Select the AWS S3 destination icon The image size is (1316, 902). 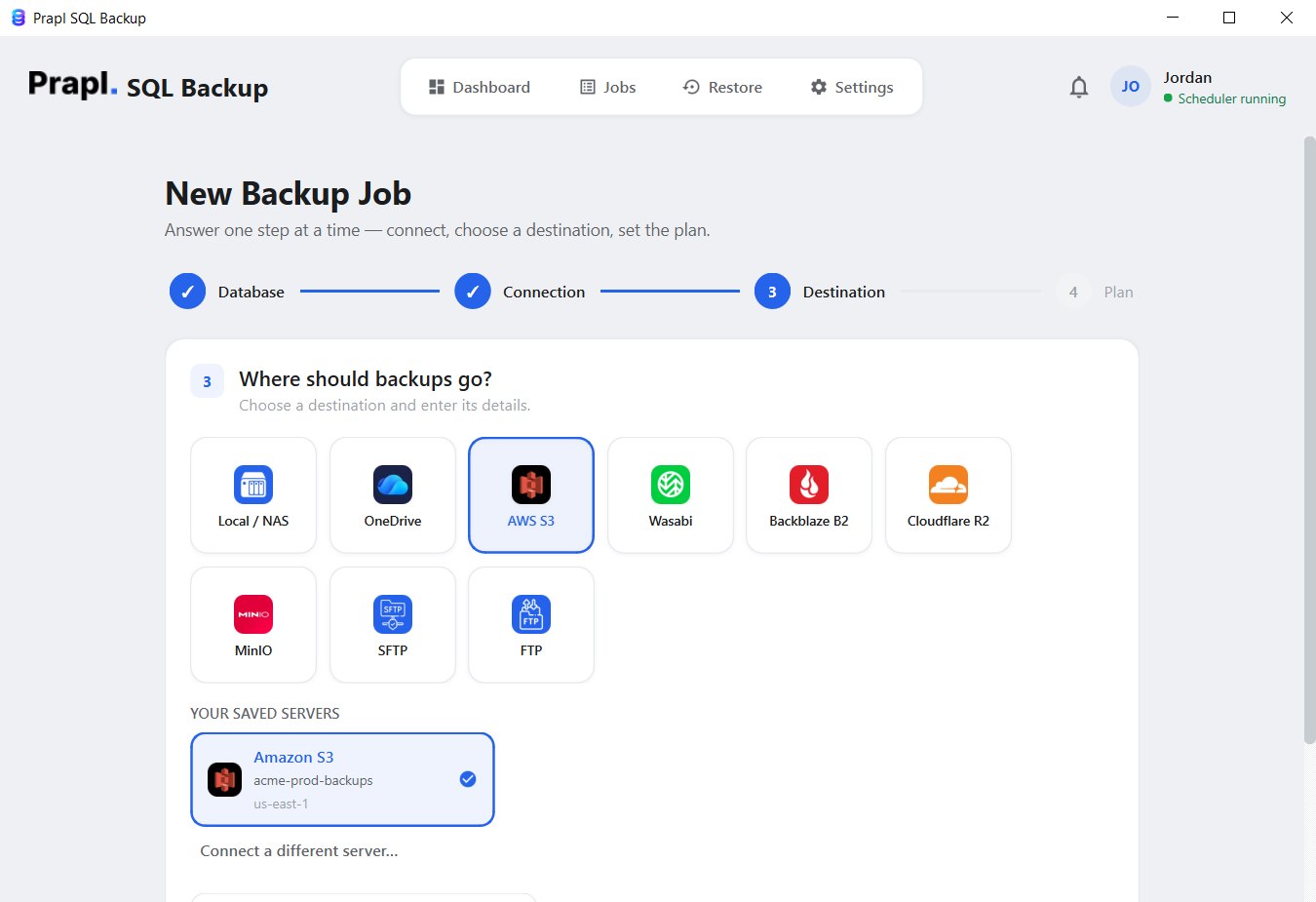[x=531, y=485]
